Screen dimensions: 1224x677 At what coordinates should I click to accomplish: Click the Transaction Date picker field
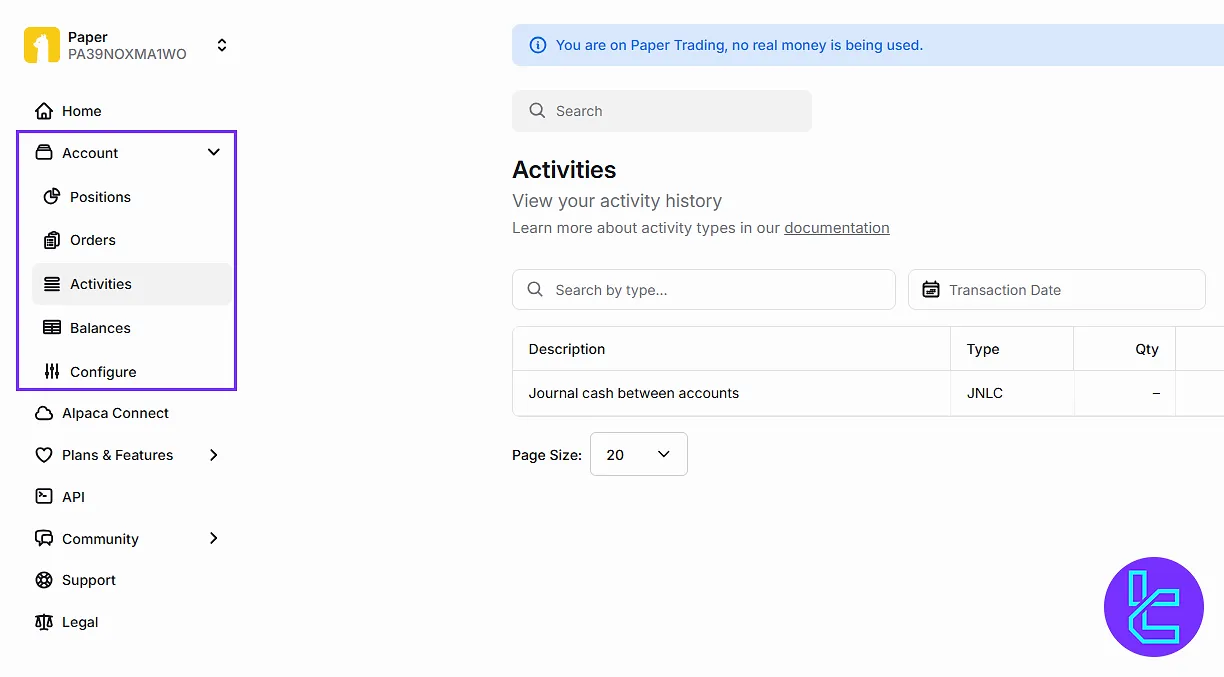click(1056, 290)
